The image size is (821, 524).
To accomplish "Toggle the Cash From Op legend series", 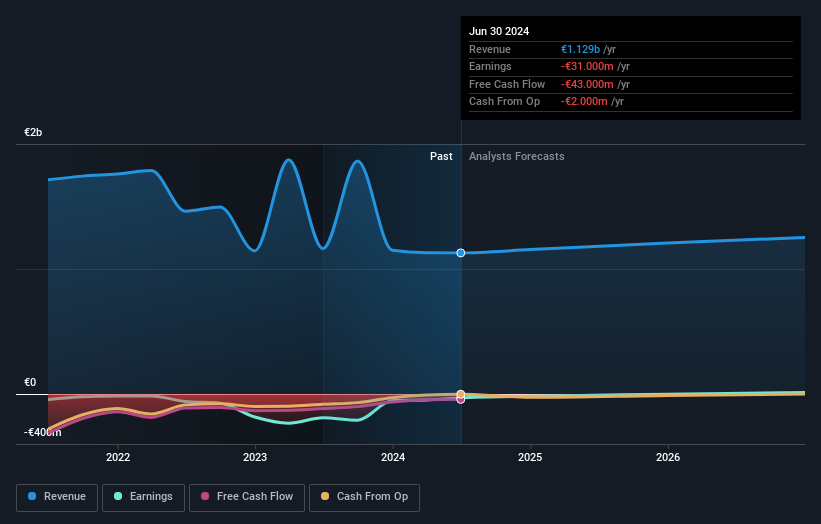I will coord(364,497).
